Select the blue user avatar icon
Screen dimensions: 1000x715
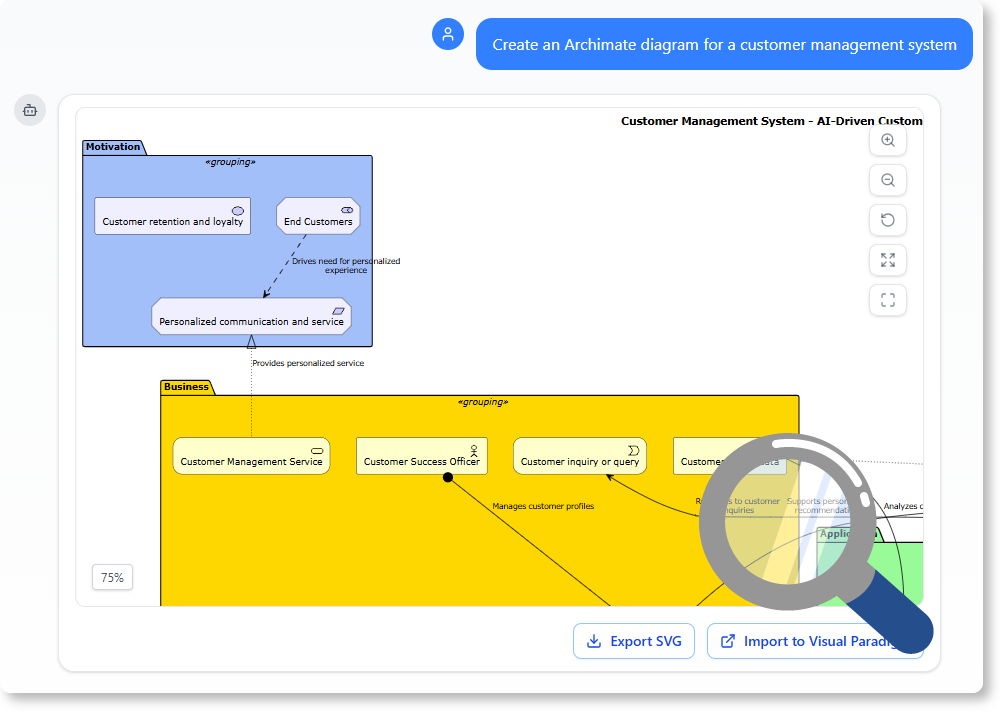click(447, 34)
